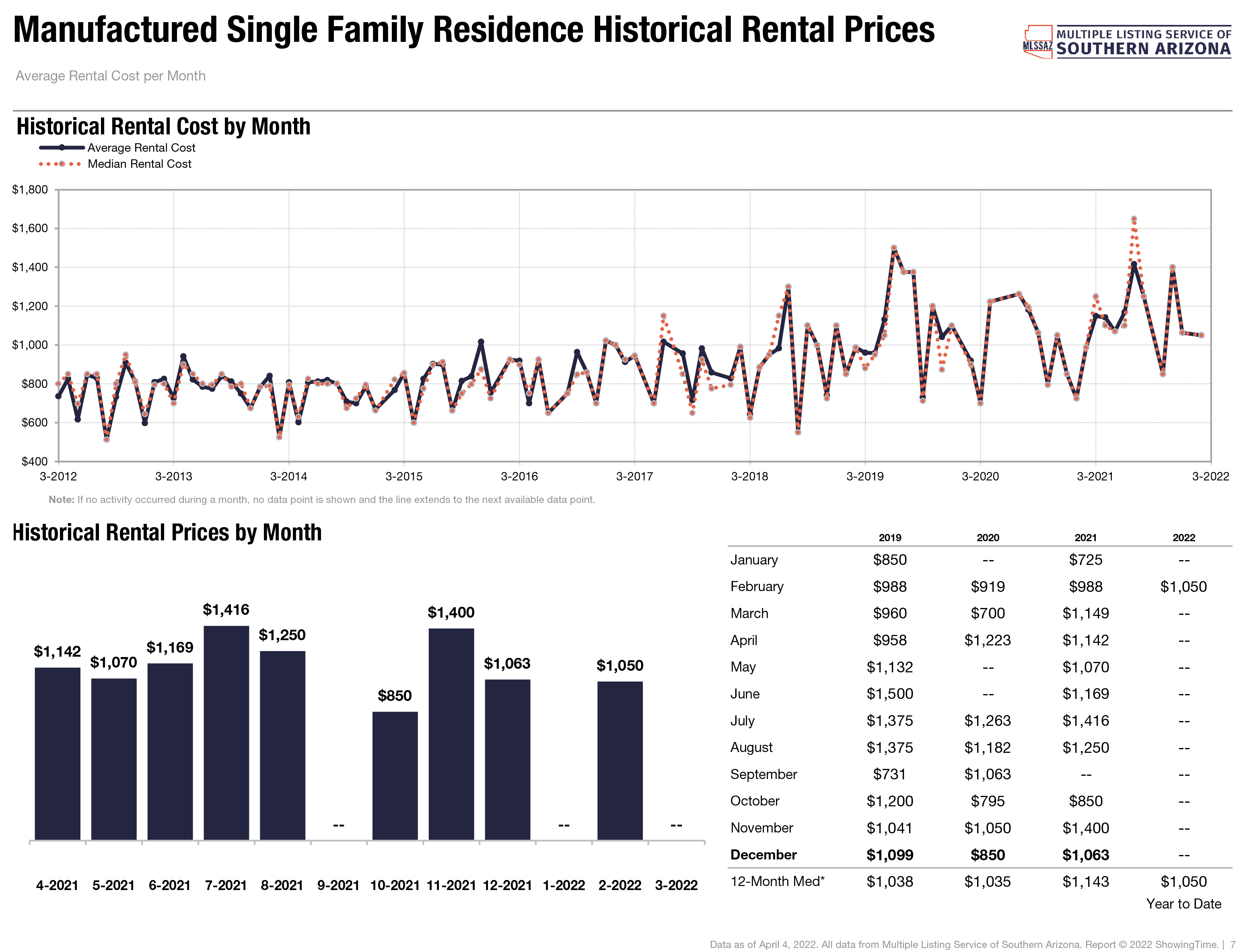This screenshot has width=1243, height=952.
Task: Click the 3-2021 x-axis label on chart
Action: coord(1095,476)
